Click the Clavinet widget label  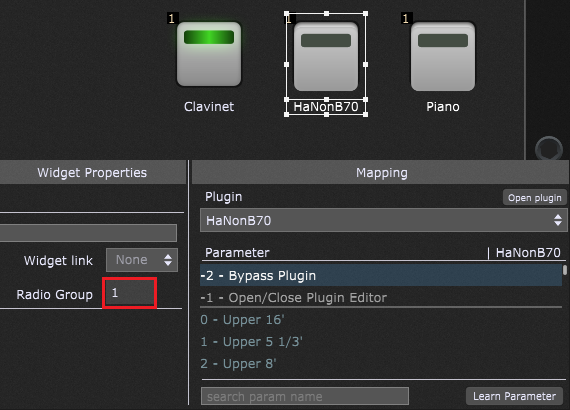[209, 107]
